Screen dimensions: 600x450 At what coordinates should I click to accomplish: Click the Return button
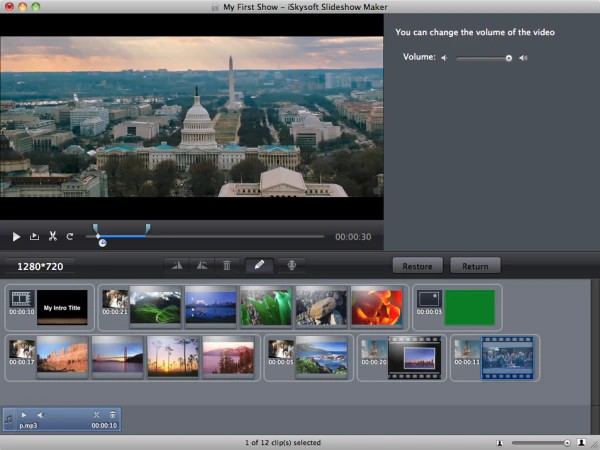click(475, 266)
